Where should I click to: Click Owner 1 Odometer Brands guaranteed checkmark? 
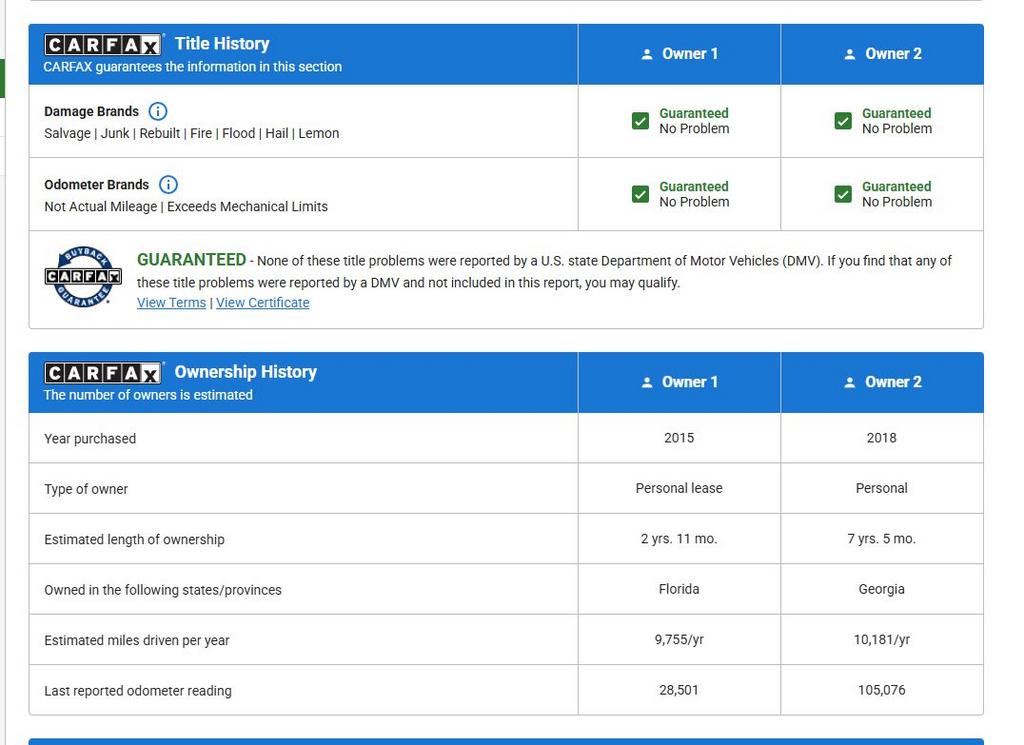[641, 194]
